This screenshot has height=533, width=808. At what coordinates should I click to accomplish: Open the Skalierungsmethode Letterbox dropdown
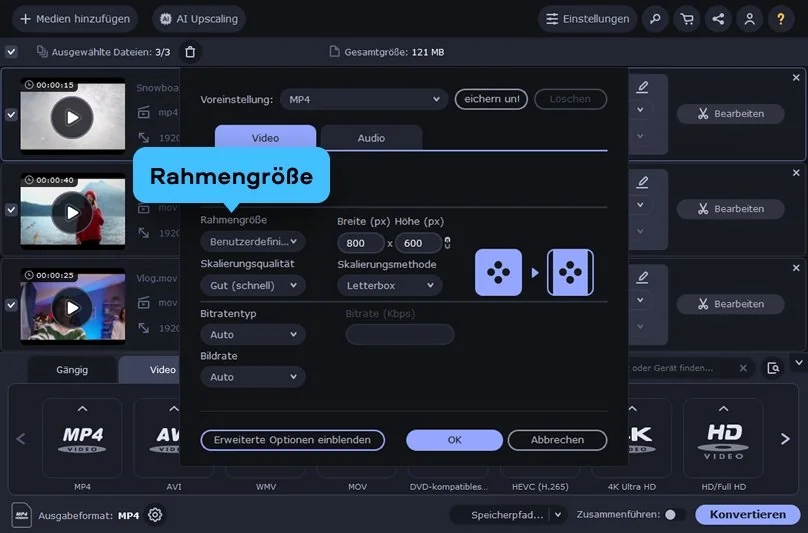[x=390, y=286]
